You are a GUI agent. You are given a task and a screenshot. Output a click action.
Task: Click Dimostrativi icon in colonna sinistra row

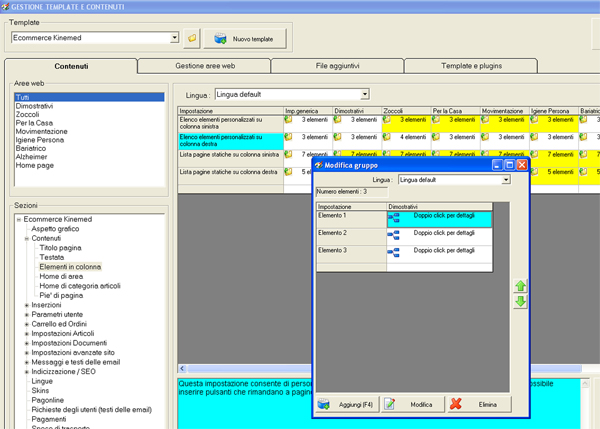(337, 120)
